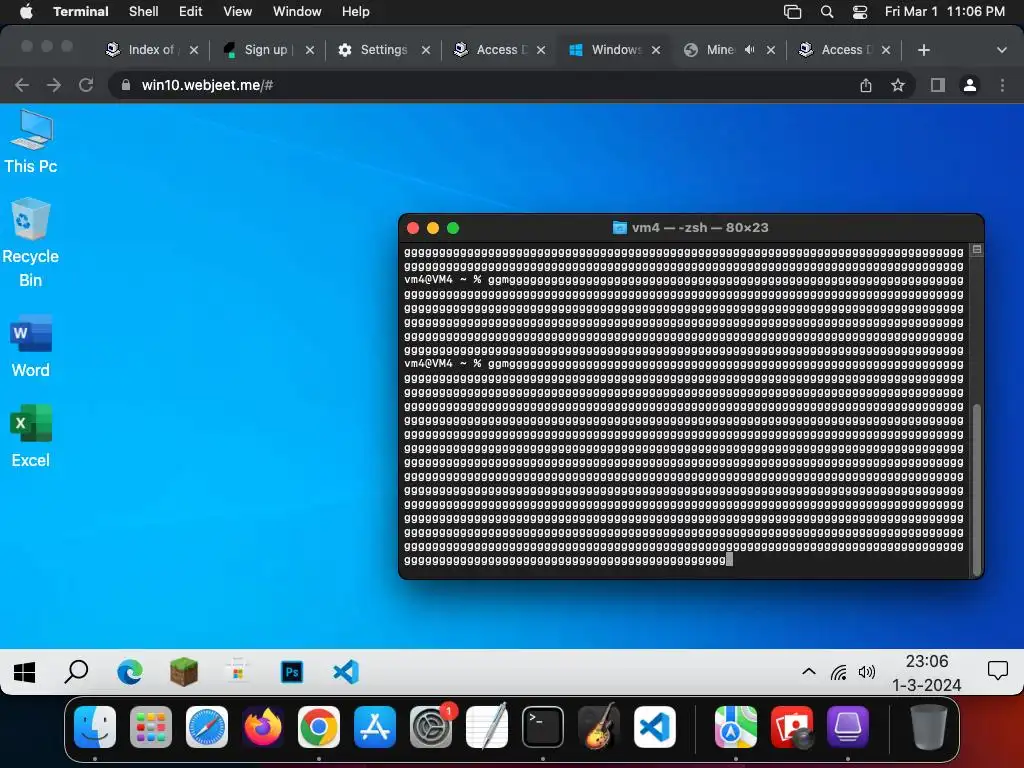Expand the tab search dropdown chevron
Image resolution: width=1024 pixels, height=768 pixels.
(1002, 50)
